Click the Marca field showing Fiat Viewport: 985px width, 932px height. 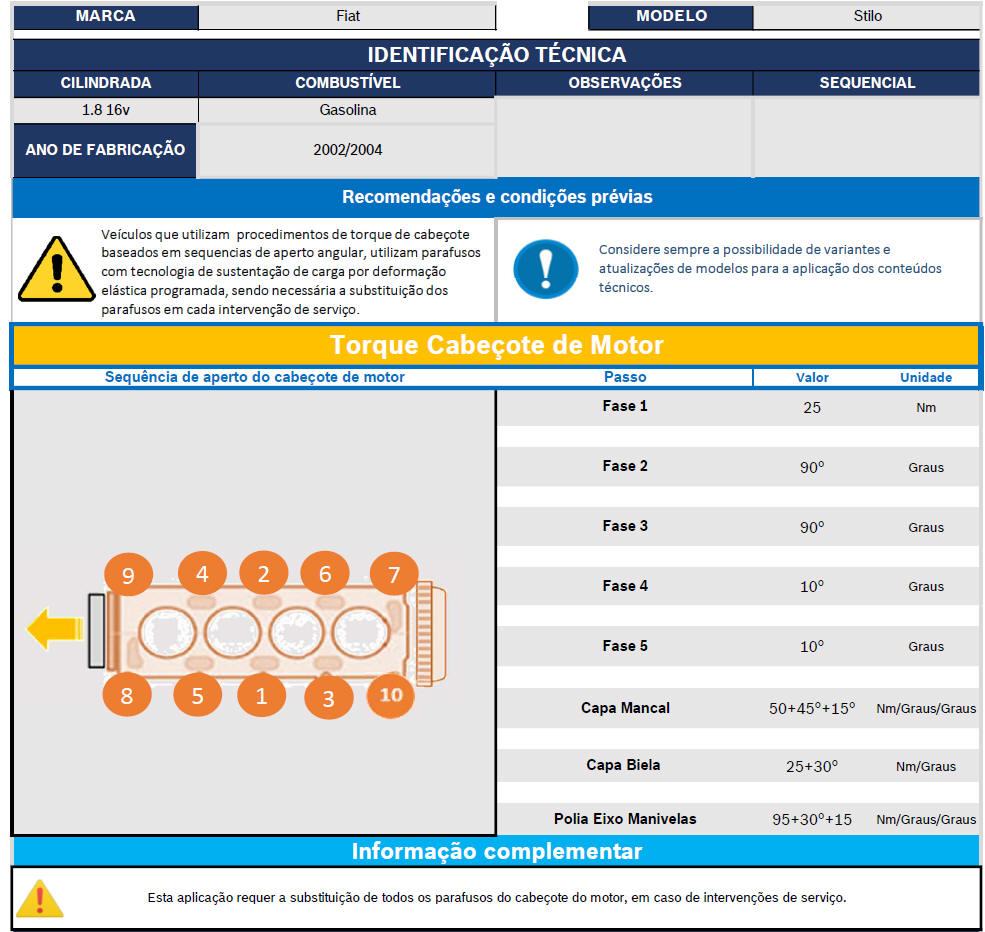[x=347, y=17]
